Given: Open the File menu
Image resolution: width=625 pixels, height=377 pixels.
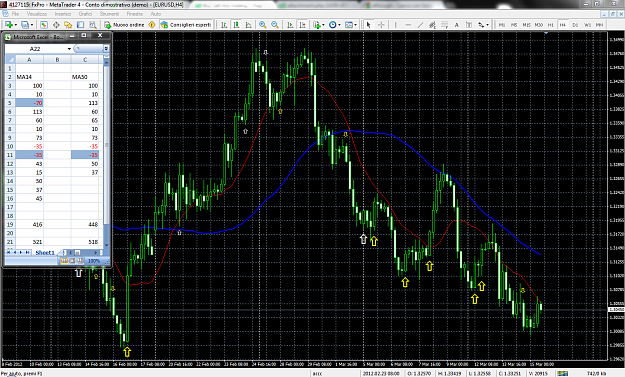Looking at the screenshot, I should [x=15, y=14].
